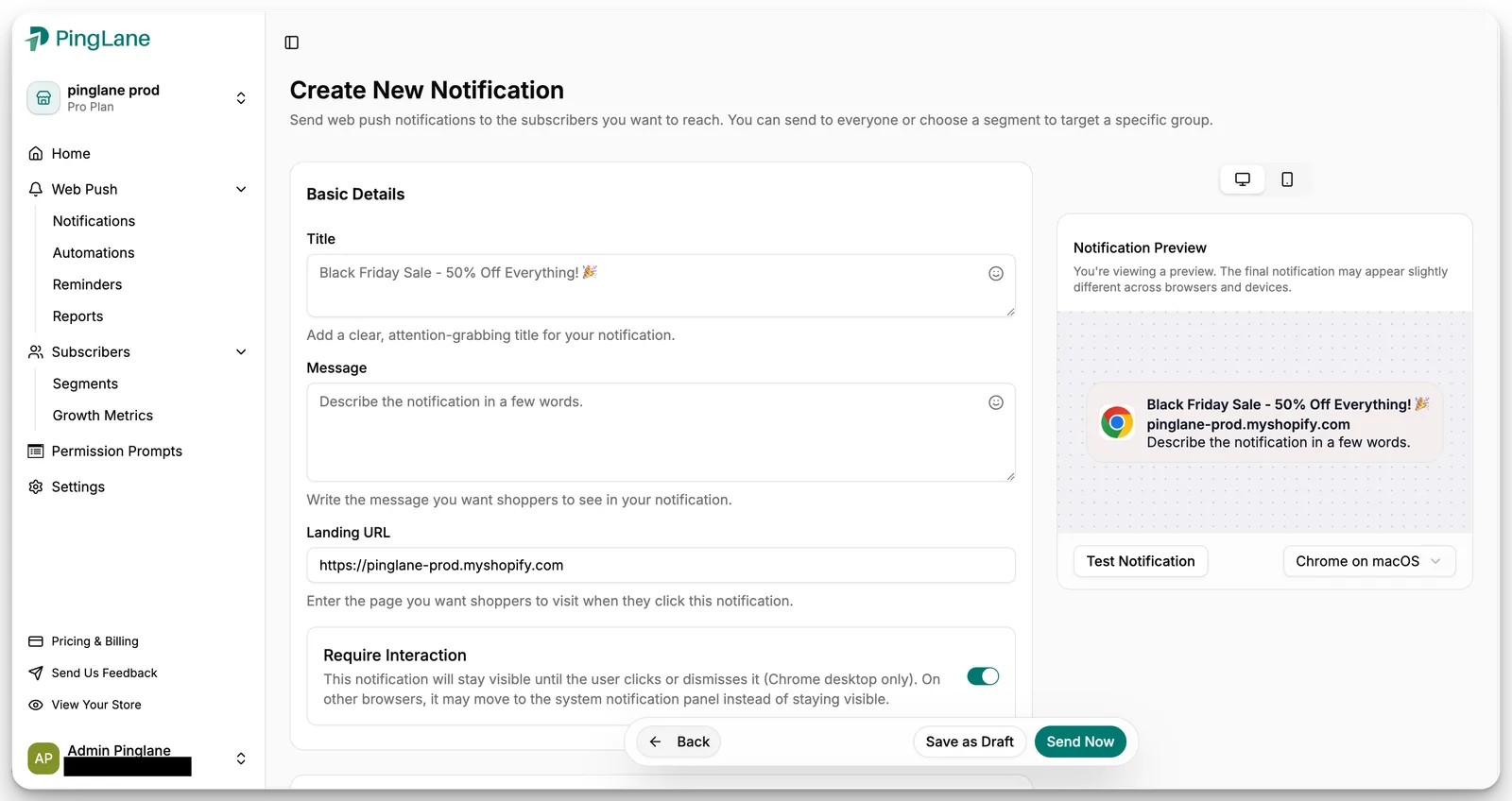Go to Automations page
The image size is (1512, 801).
click(94, 253)
